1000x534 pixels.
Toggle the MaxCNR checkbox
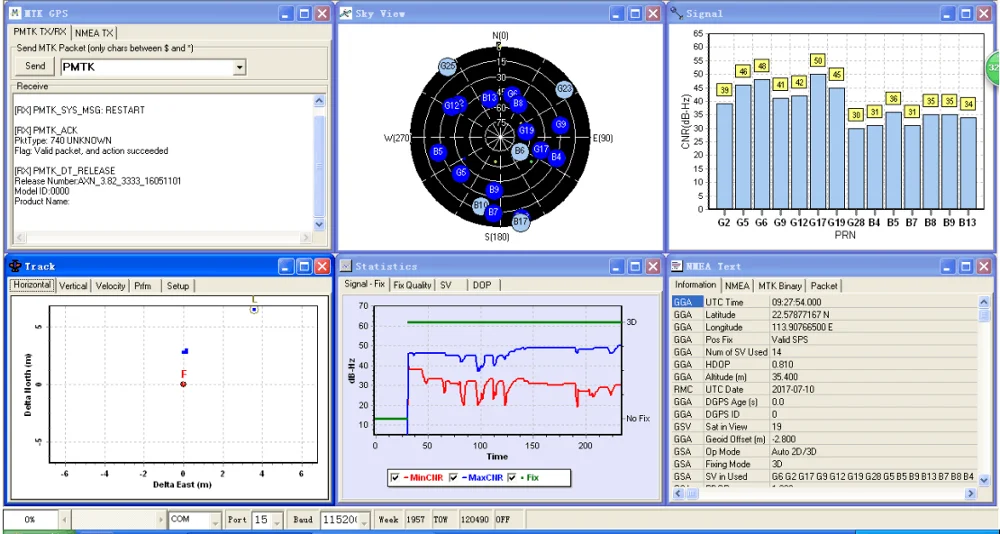click(453, 477)
